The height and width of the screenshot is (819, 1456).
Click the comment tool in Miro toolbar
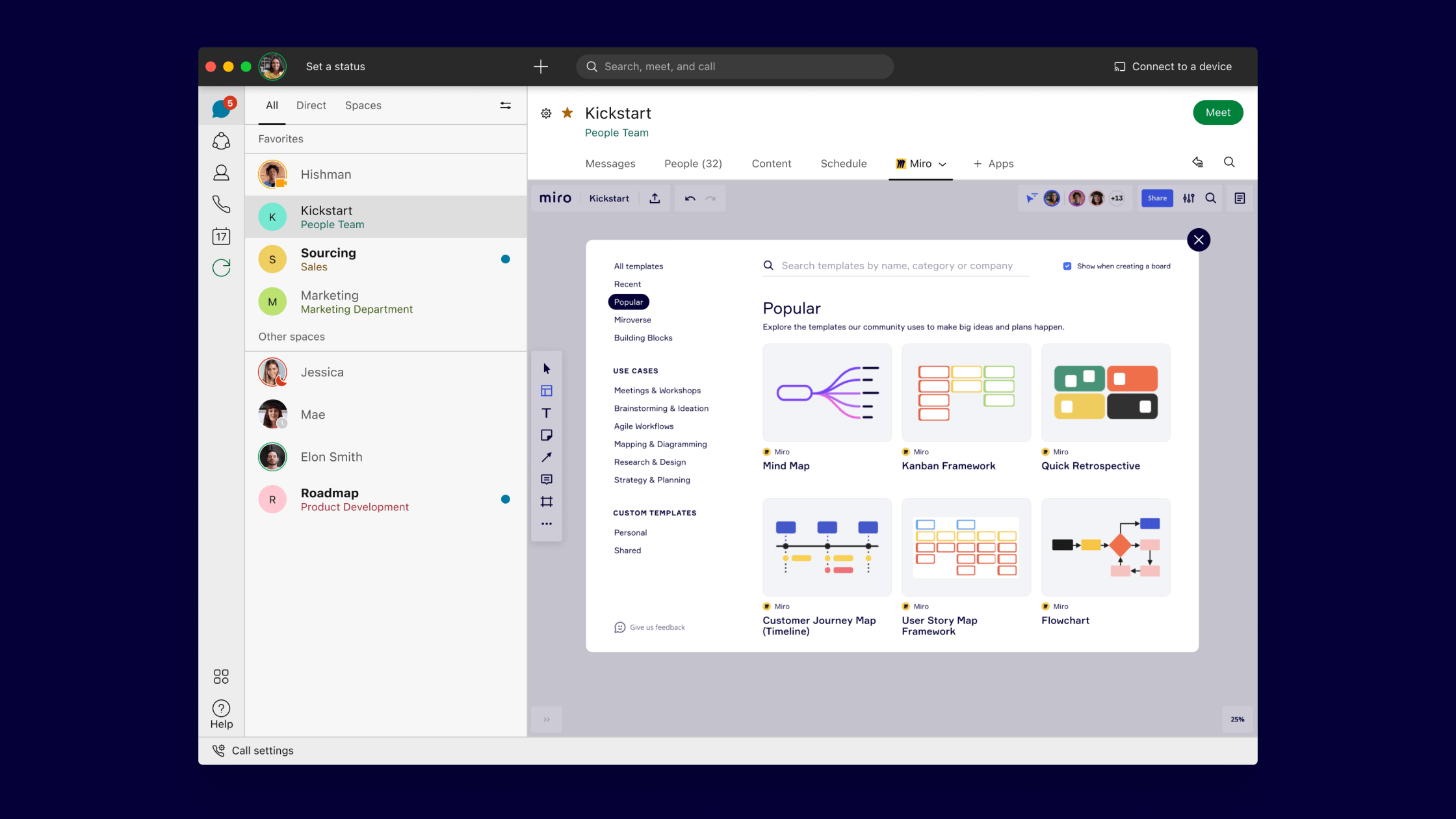tap(546, 479)
